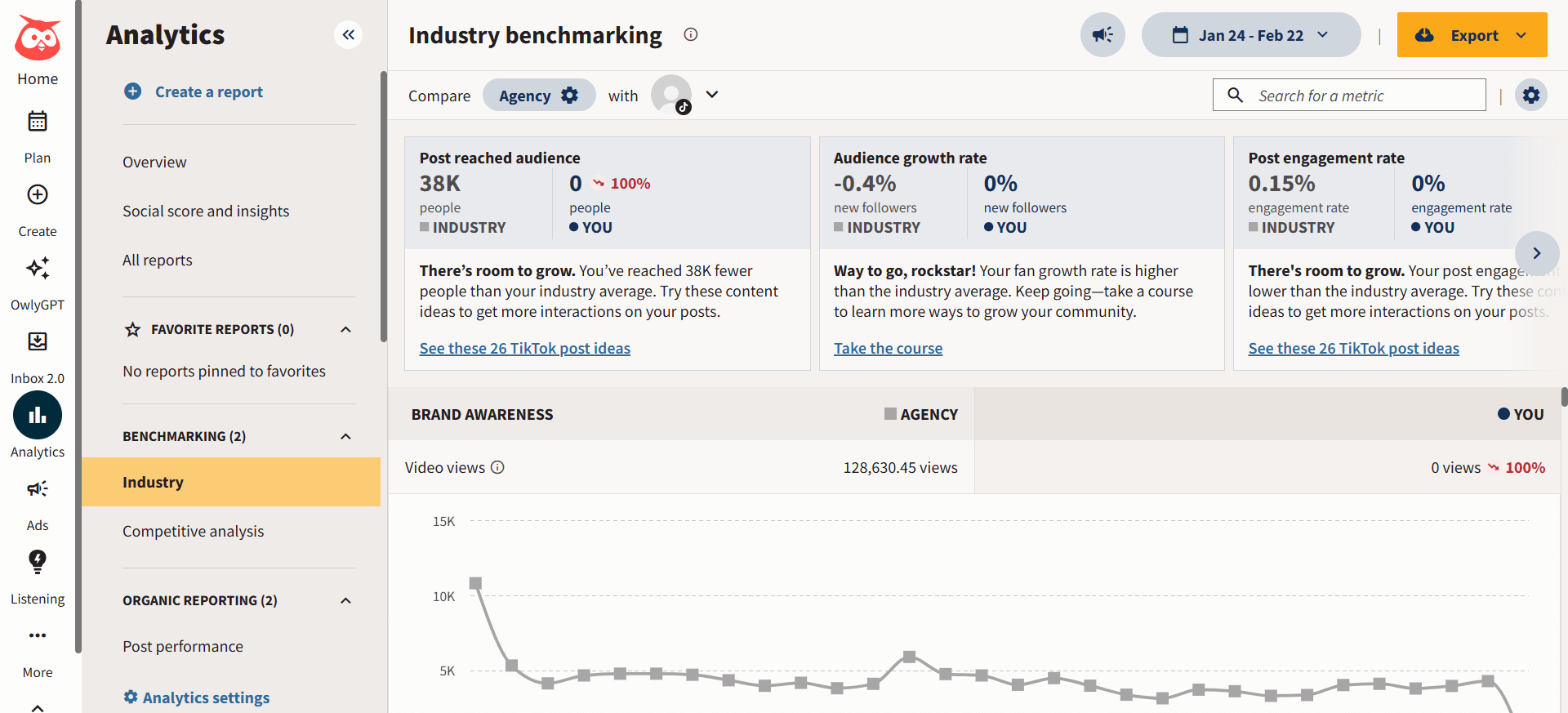Open the Agency industry selector
Image resolution: width=1568 pixels, height=713 pixels.
(x=538, y=95)
